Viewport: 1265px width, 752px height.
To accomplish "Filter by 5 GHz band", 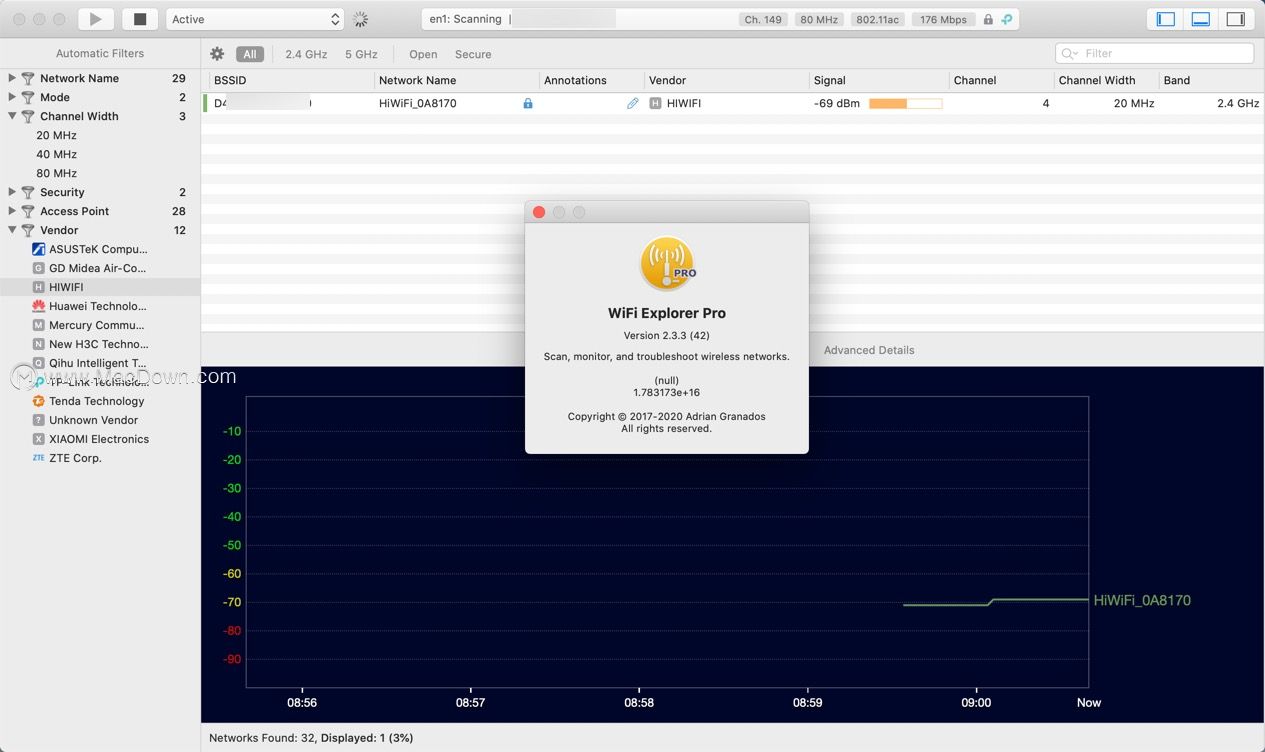I will coord(361,54).
